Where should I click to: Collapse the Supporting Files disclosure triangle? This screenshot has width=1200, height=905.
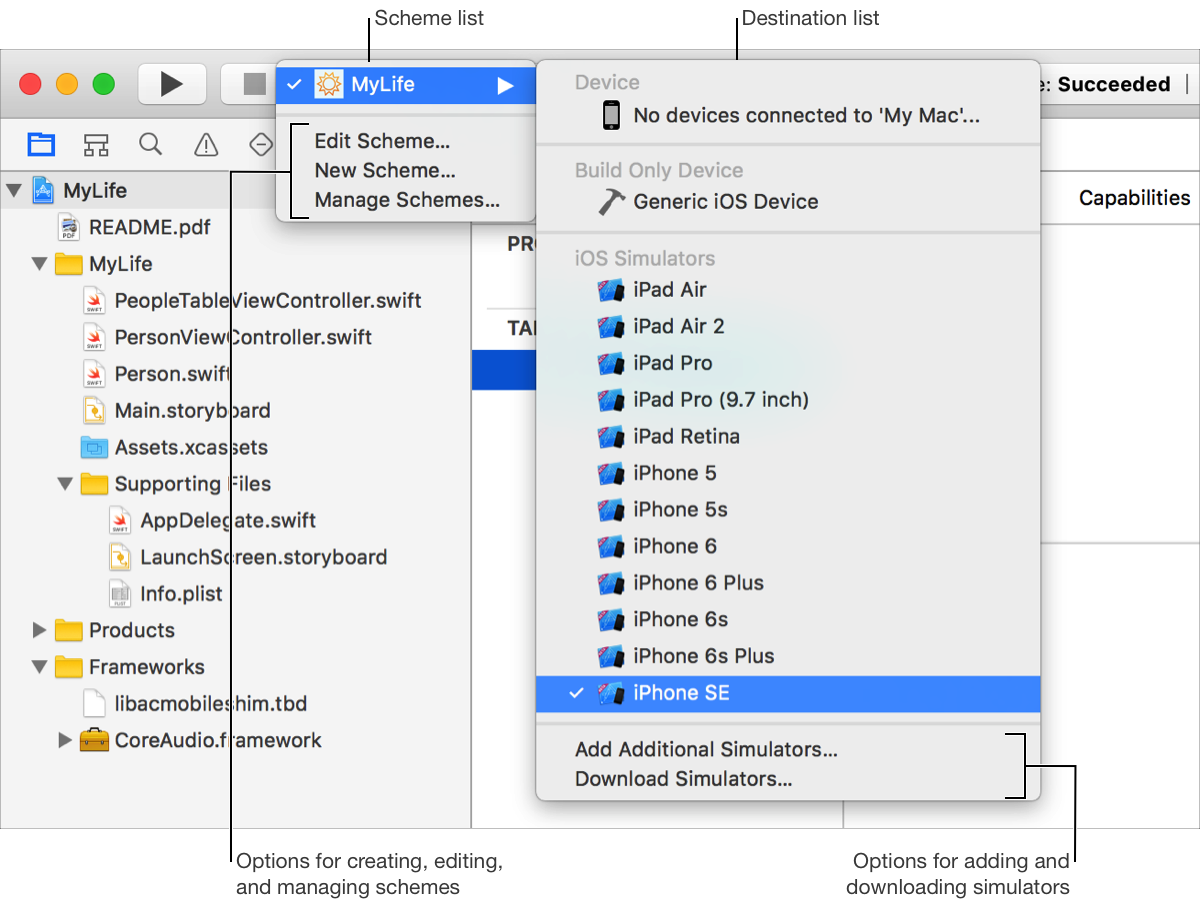[65, 484]
